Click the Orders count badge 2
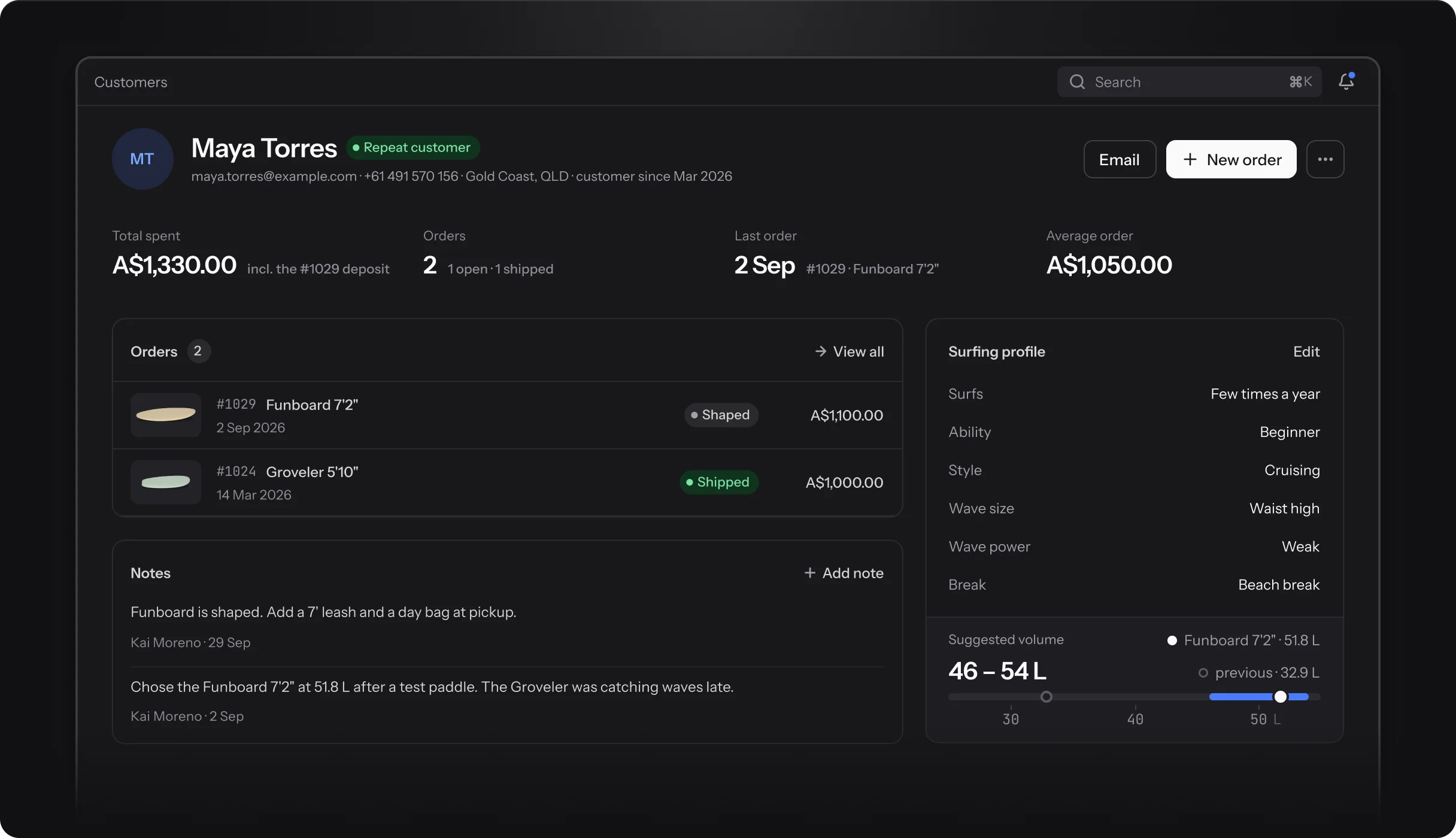This screenshot has height=838, width=1456. click(x=198, y=351)
